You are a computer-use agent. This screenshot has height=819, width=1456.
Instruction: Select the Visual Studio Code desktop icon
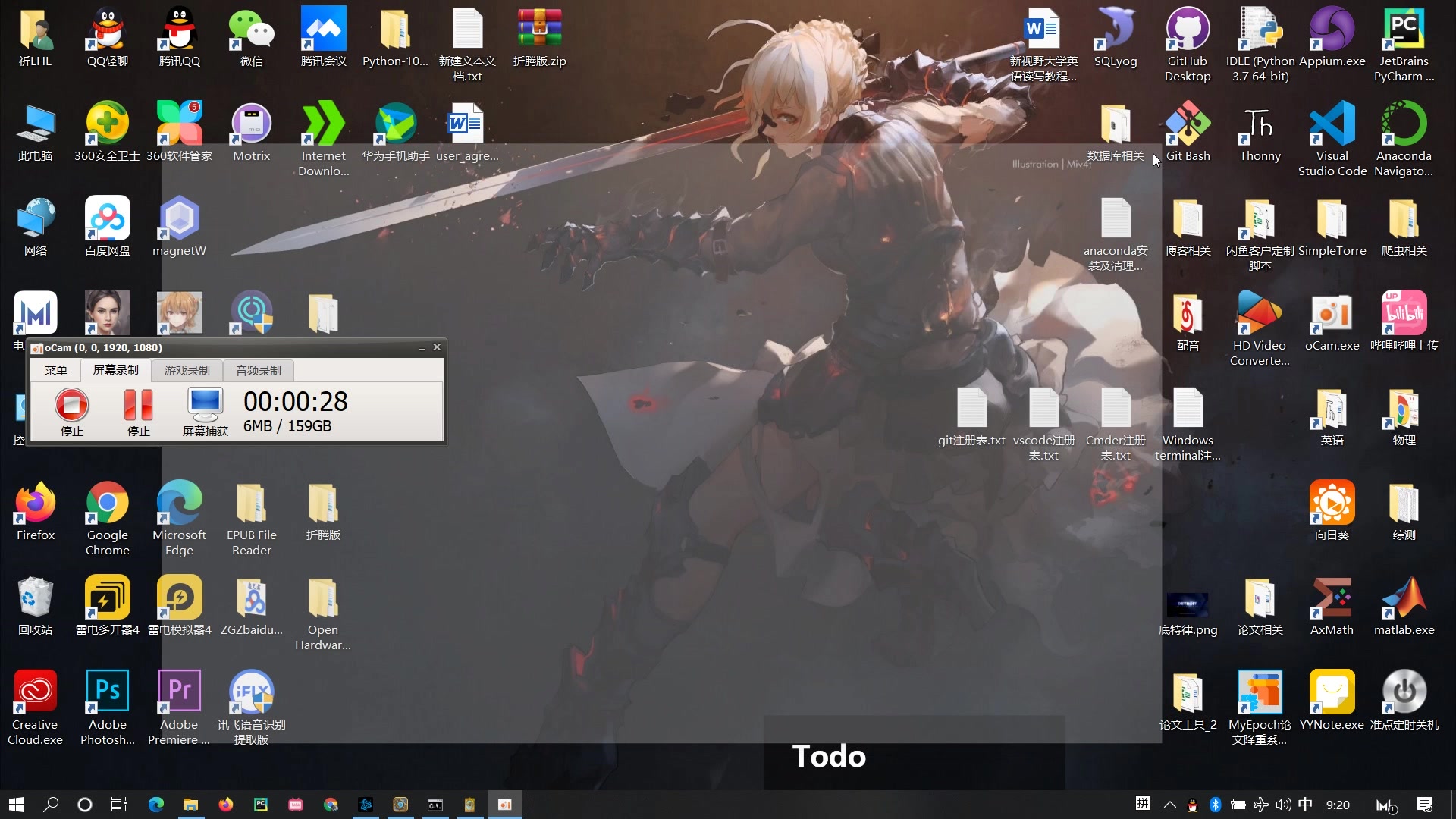1332,124
